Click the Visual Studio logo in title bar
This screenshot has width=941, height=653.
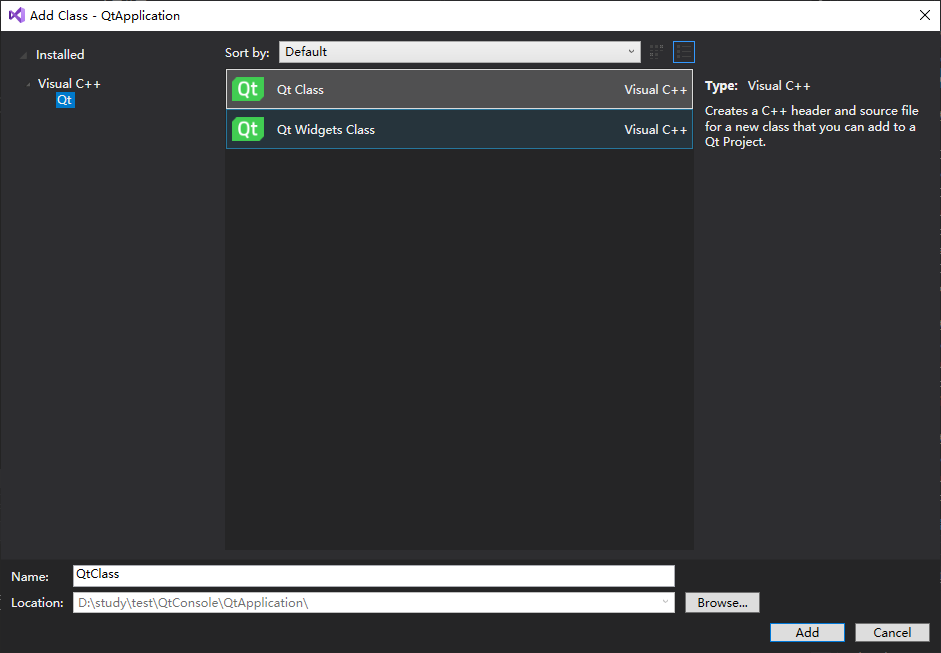(x=16, y=16)
